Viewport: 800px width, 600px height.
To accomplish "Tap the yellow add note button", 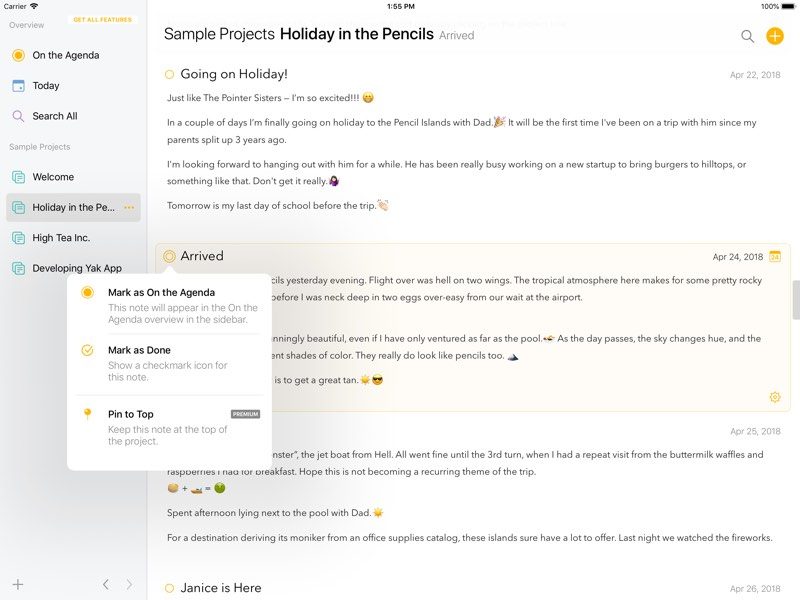I will click(775, 36).
